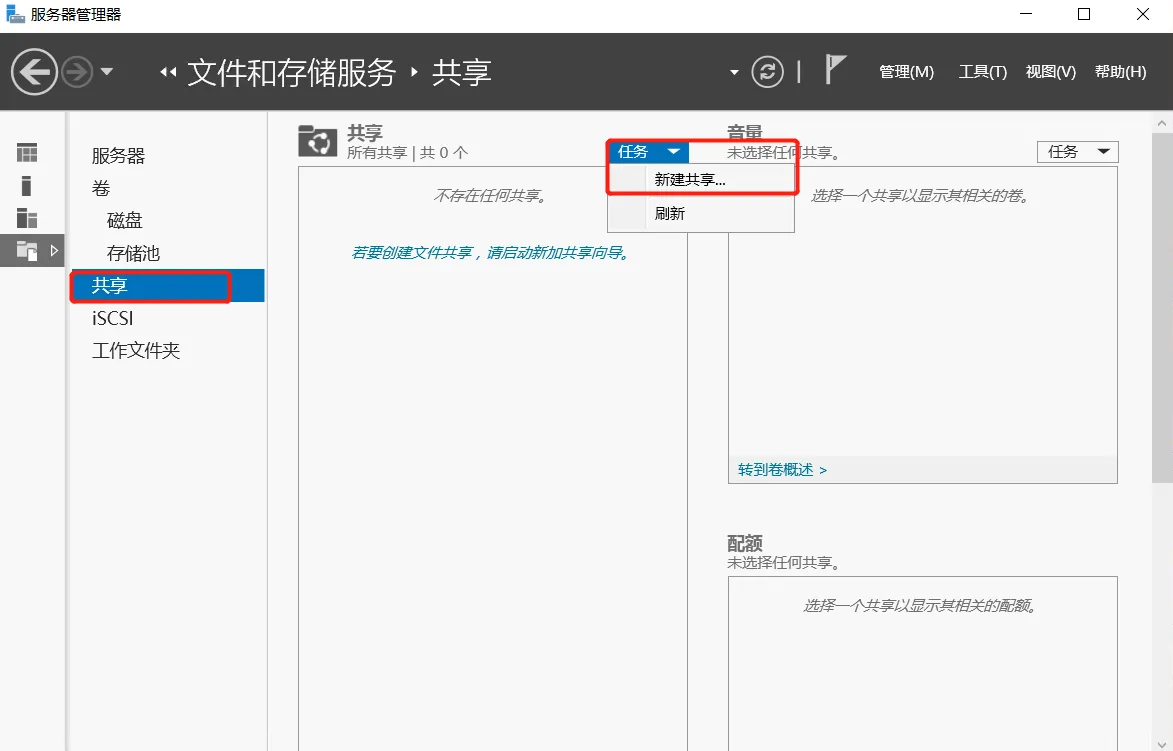Click the refresh circular arrows icon
The height and width of the screenshot is (751, 1173).
click(767, 72)
